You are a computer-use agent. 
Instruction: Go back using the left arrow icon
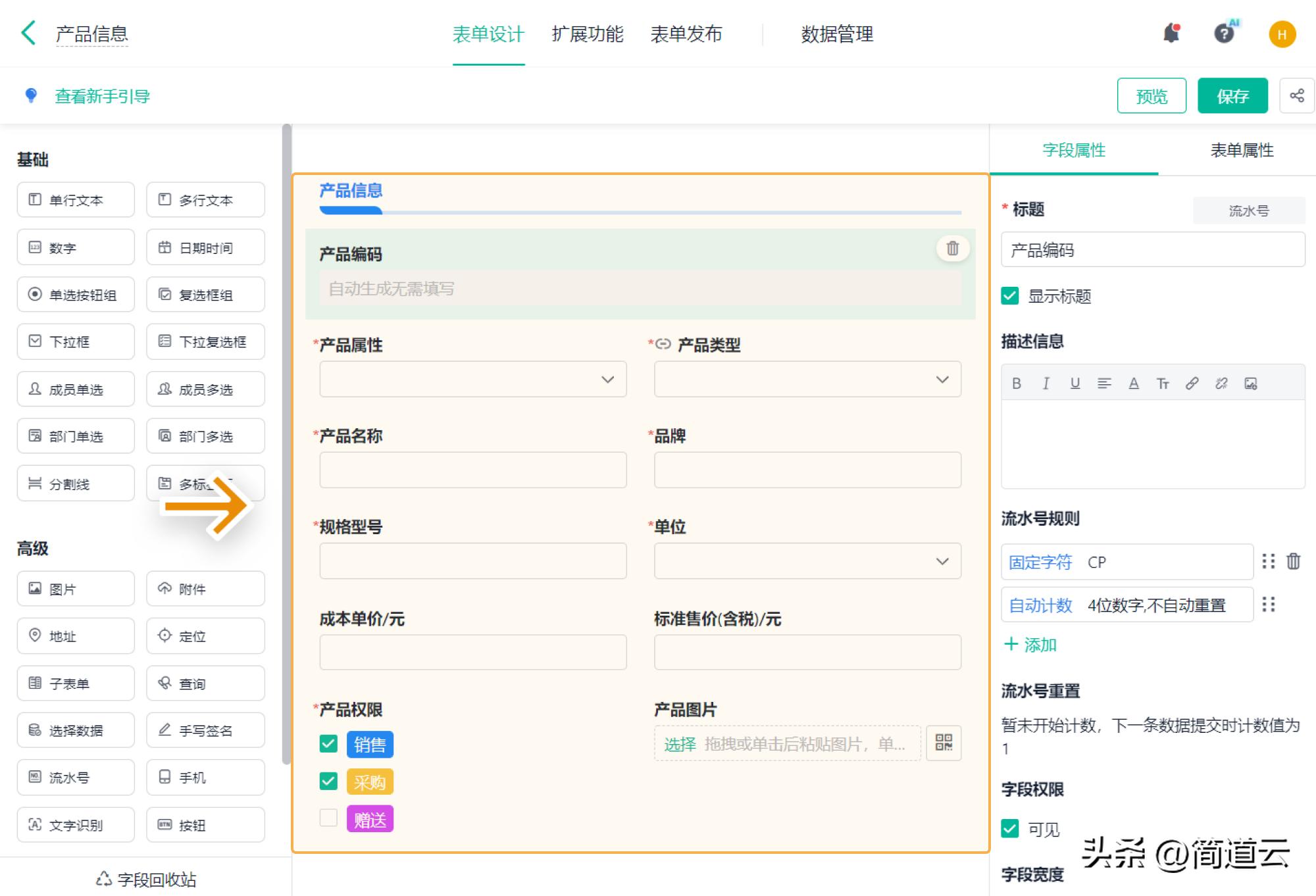click(28, 33)
